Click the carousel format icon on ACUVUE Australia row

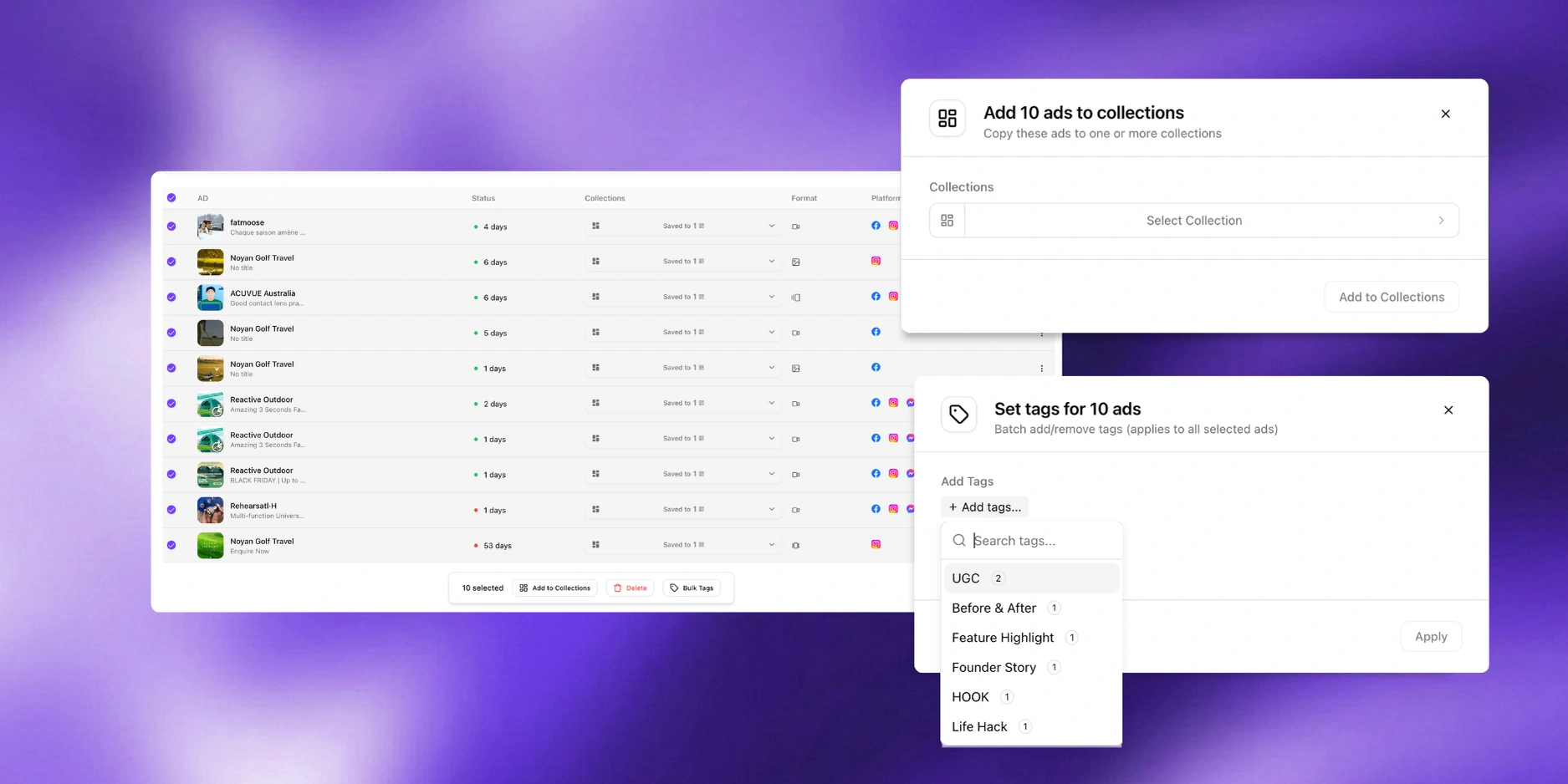point(795,297)
